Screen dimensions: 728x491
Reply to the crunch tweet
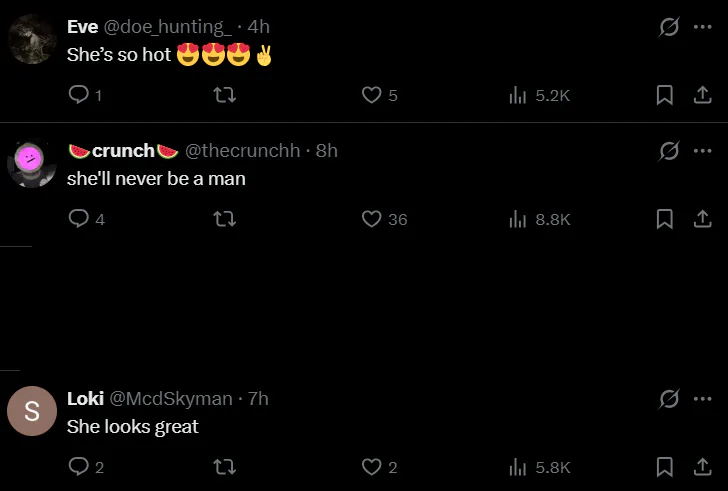(x=79, y=218)
